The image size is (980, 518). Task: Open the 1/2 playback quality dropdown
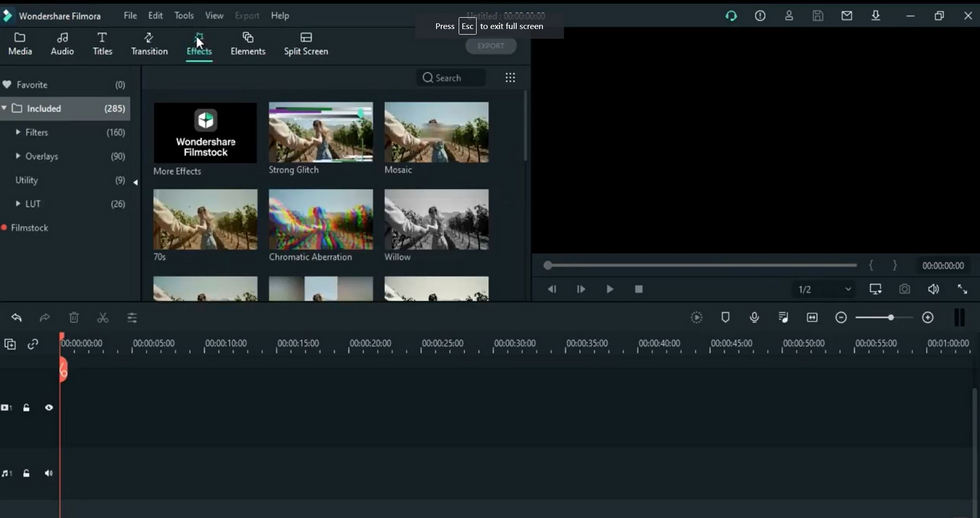(x=824, y=289)
